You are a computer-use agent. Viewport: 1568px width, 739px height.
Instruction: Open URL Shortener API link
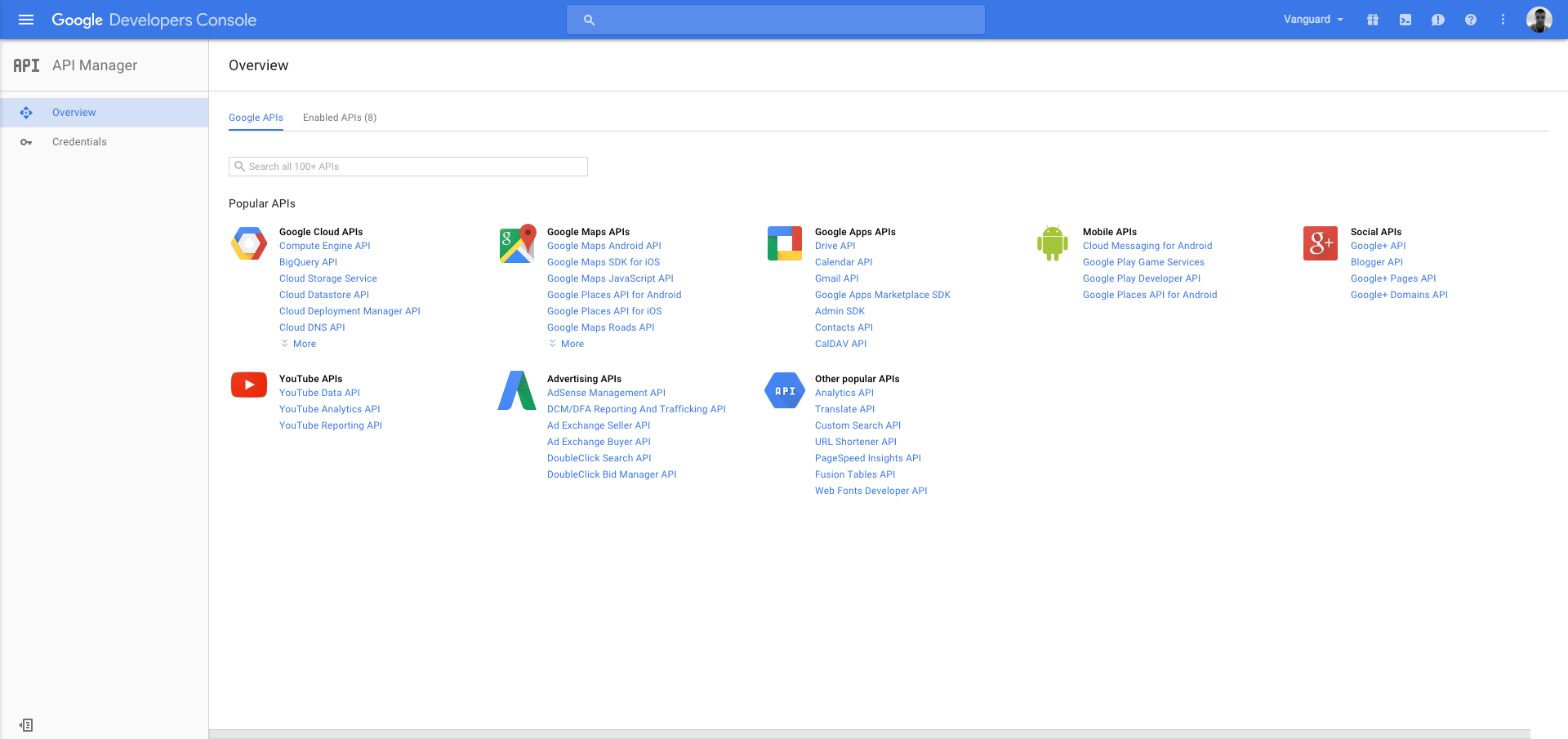pyautogui.click(x=856, y=442)
